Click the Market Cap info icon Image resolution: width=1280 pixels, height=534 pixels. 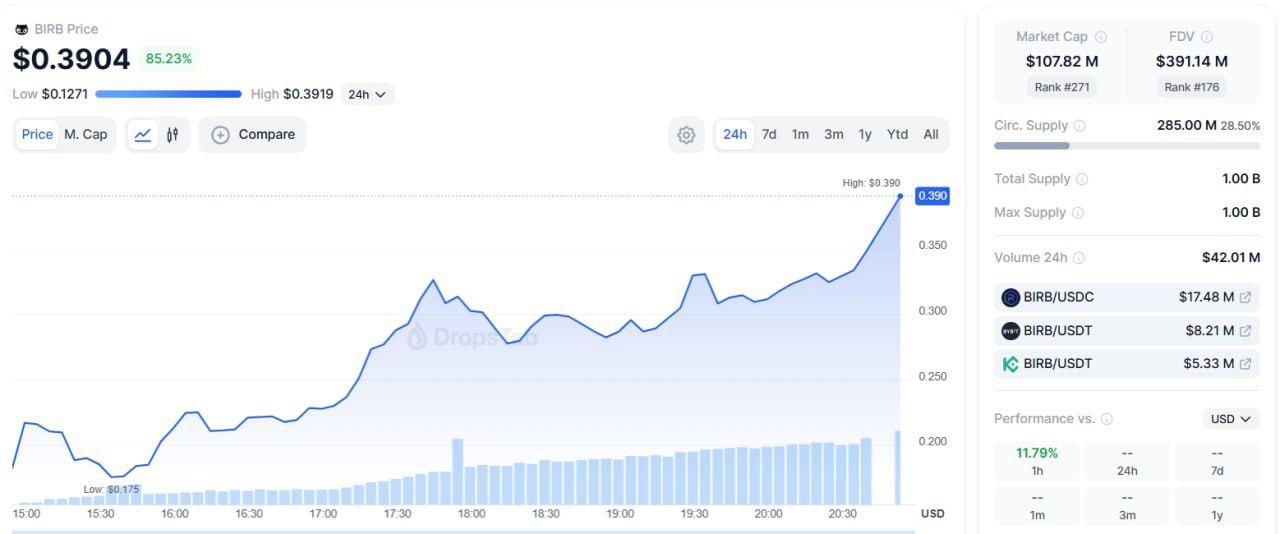click(1101, 37)
